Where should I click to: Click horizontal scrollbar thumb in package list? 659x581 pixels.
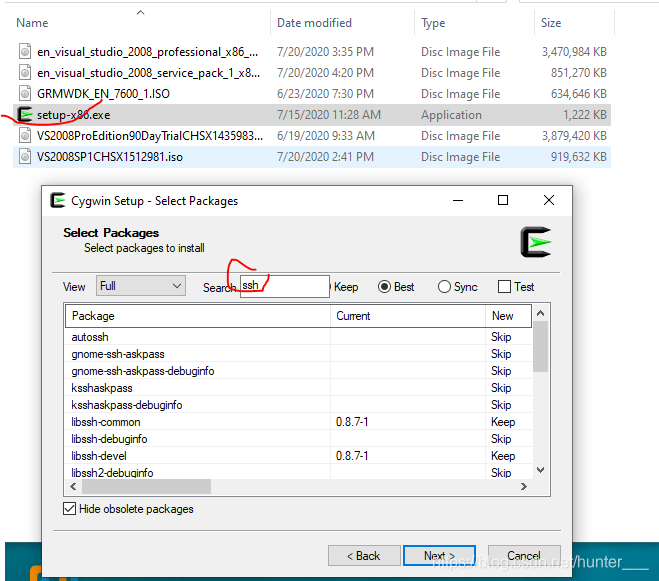tap(146, 486)
